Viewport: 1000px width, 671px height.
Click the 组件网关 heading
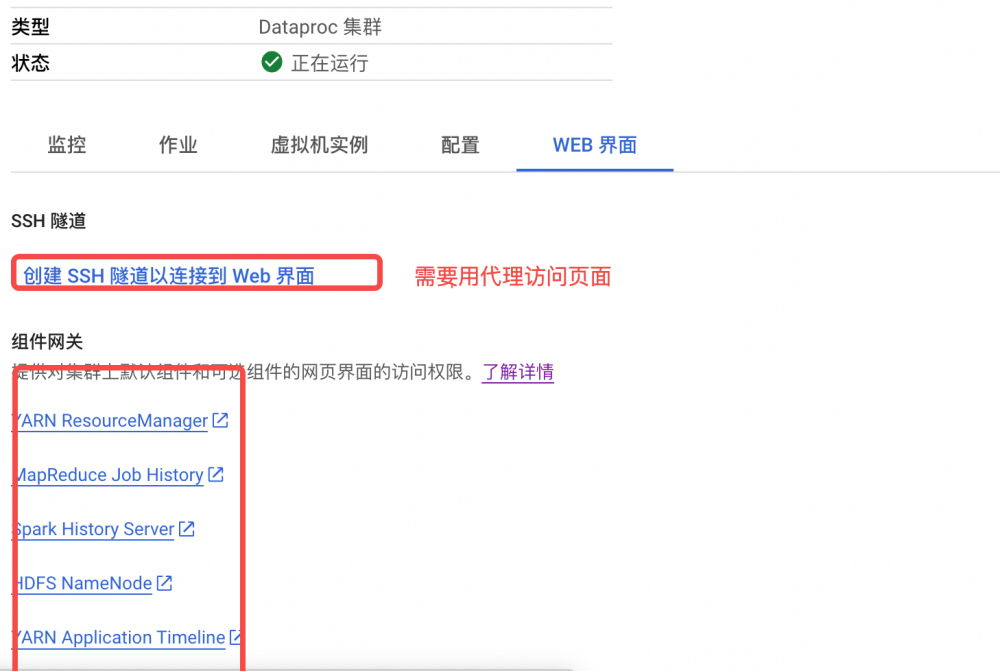tap(47, 342)
